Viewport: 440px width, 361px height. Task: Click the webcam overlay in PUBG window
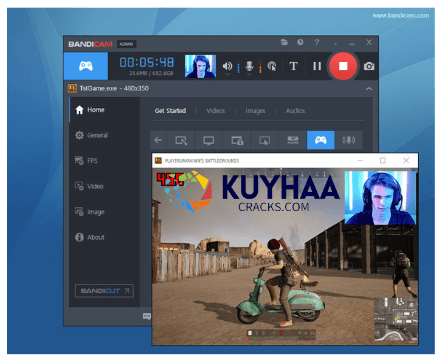click(380, 198)
